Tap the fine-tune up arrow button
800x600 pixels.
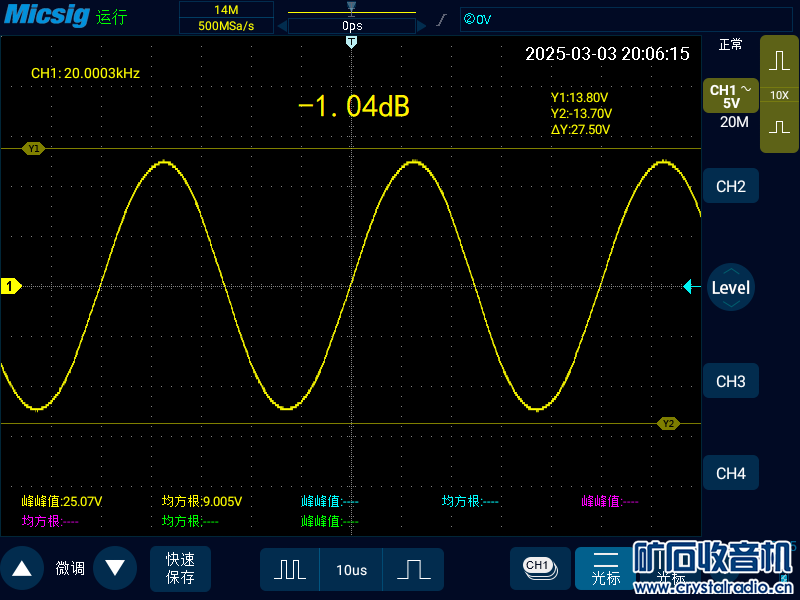click(22, 568)
